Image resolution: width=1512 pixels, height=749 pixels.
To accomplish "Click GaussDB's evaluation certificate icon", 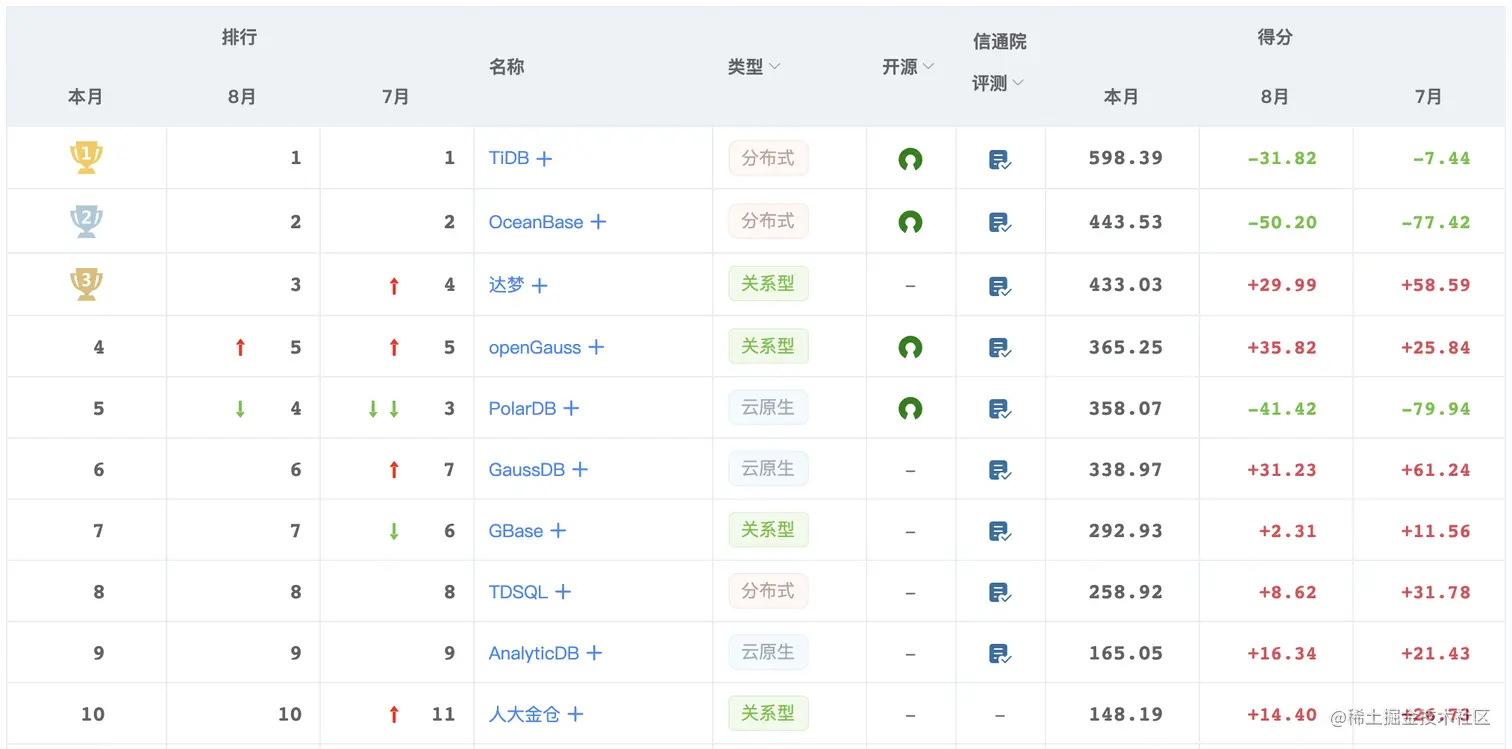I will point(1000,469).
